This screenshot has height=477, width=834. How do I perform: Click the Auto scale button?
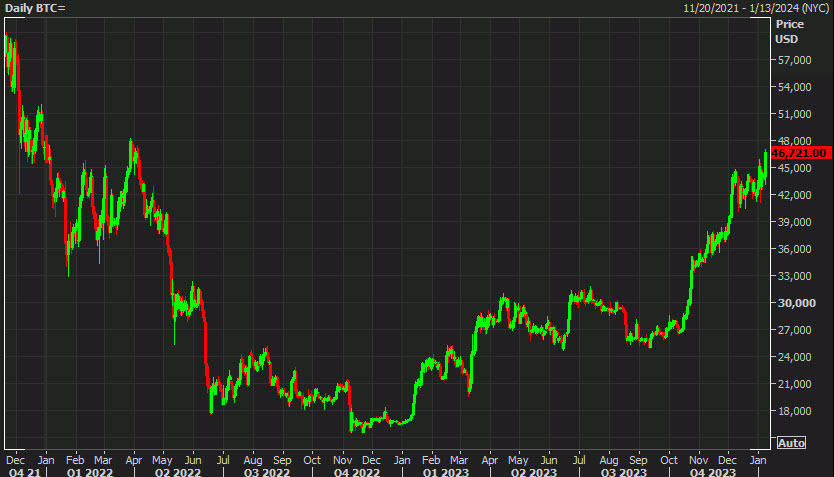click(791, 443)
